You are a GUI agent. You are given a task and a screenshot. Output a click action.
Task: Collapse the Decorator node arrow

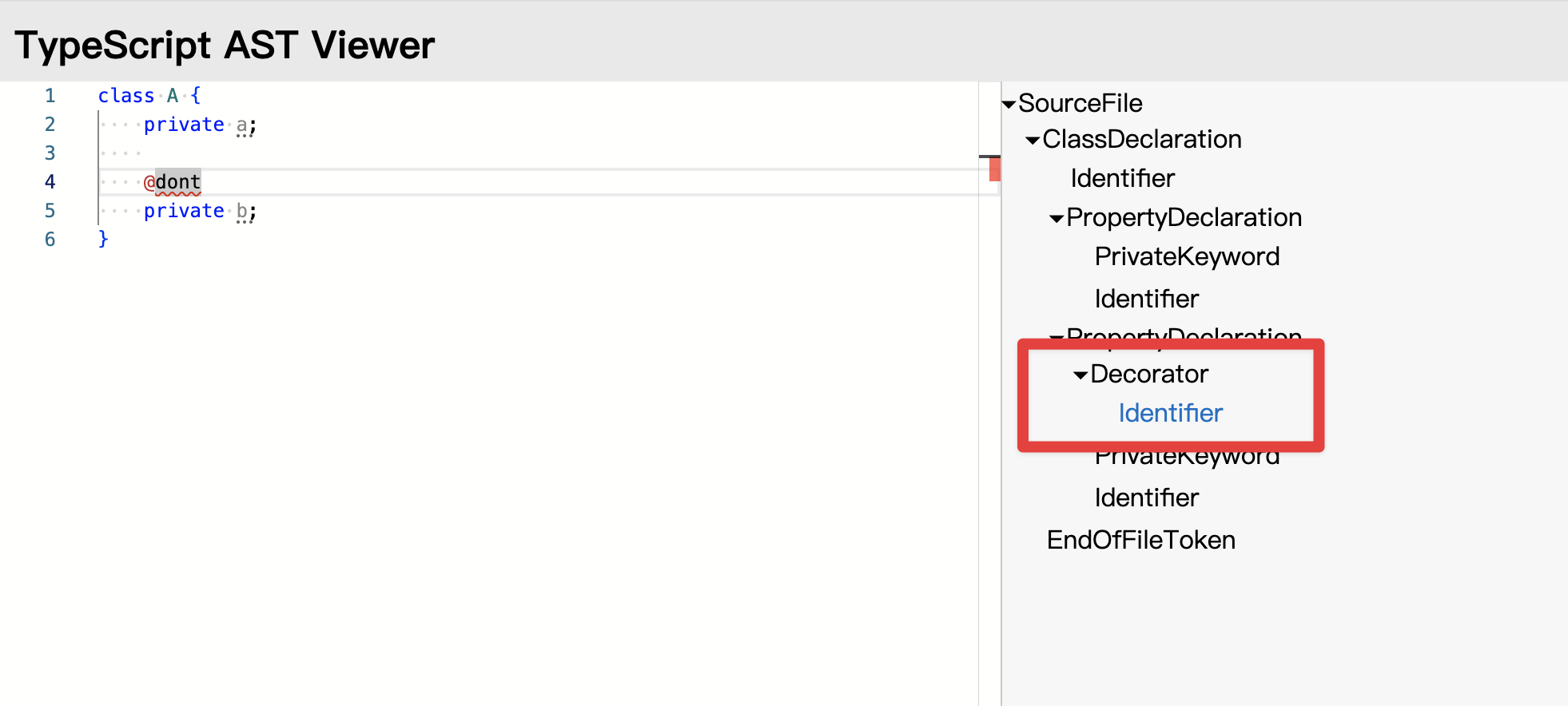(1080, 375)
